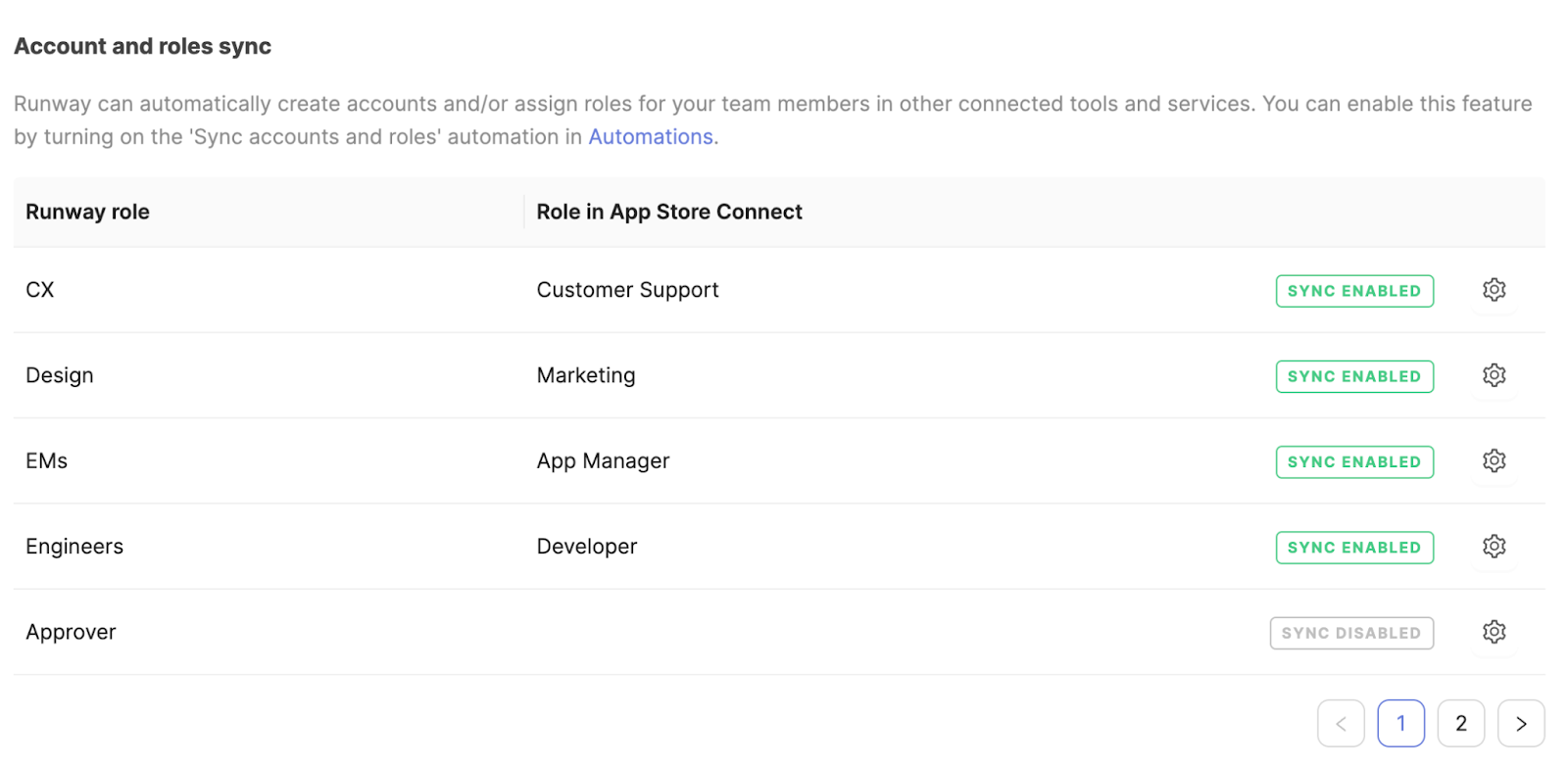Click Sync Disabled badge for Approver
The height and width of the screenshot is (768, 1568).
[x=1351, y=633]
